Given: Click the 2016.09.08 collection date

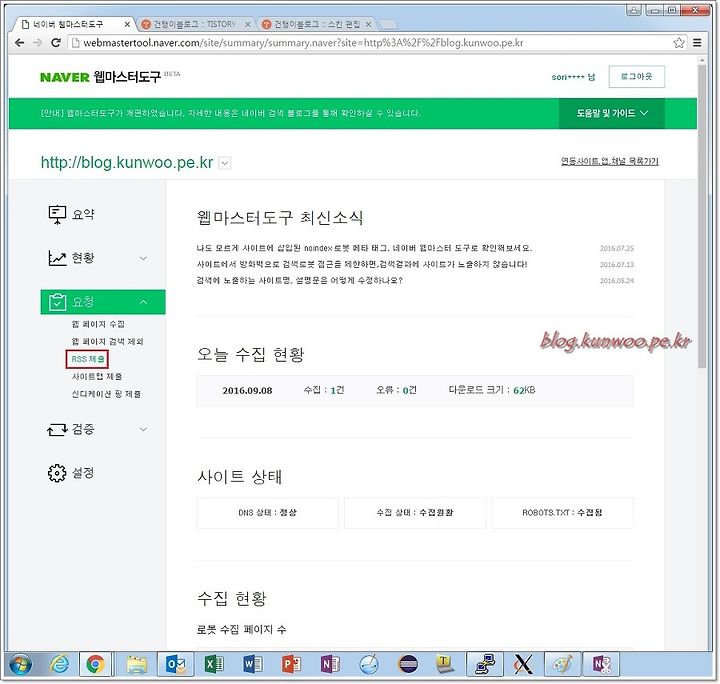Looking at the screenshot, I should pyautogui.click(x=247, y=391).
